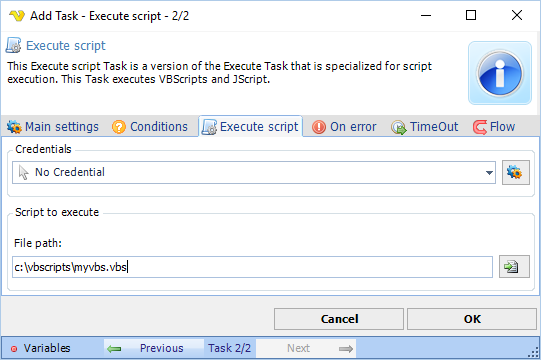The height and width of the screenshot is (360, 541).
Task: Go to the TimeOut tab
Action: coord(424,127)
